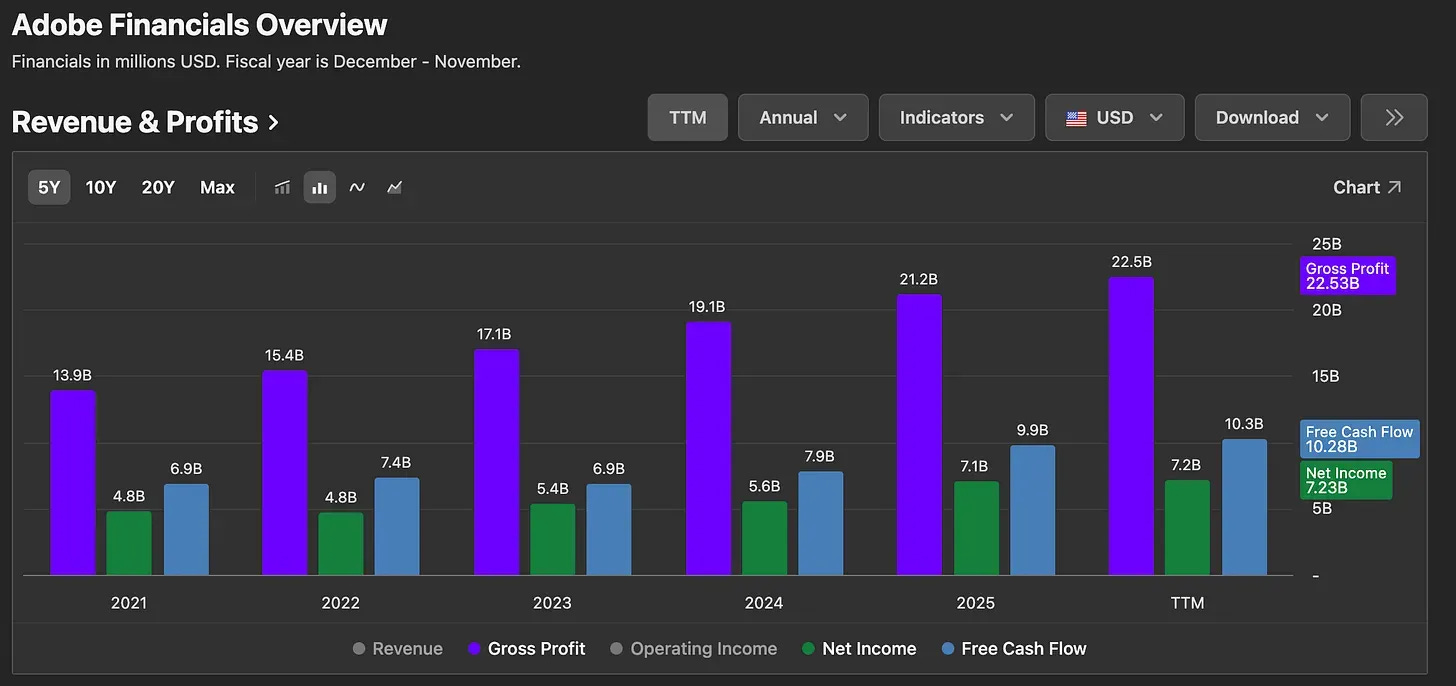Image resolution: width=1456 pixels, height=686 pixels.
Task: Click the 2025 Free Cash Flow bar labeled 9.9B
Action: point(1033,510)
